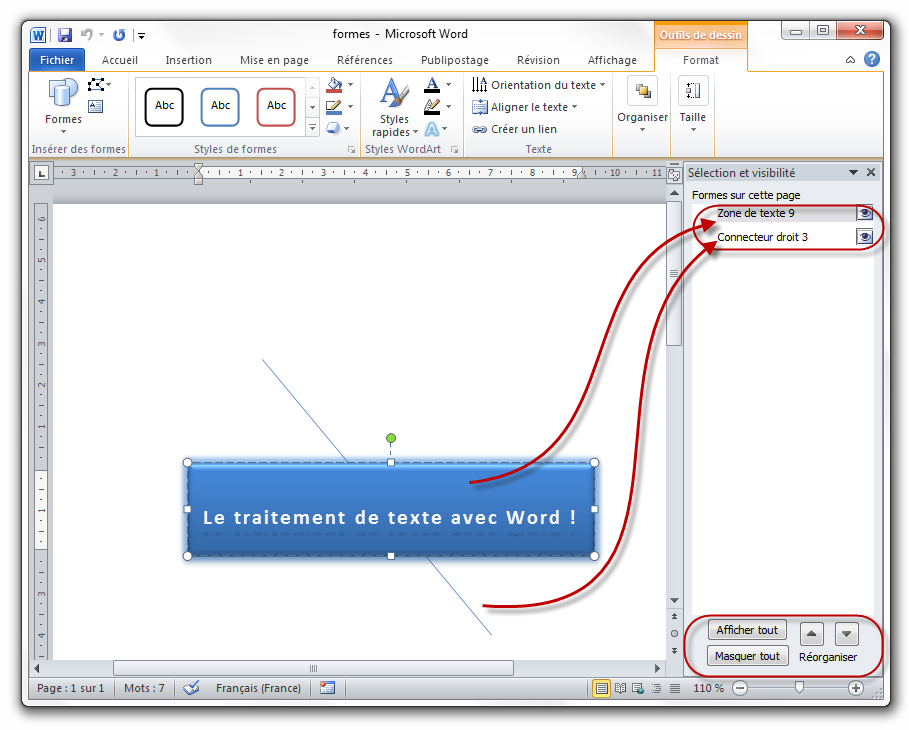Open the Formes shapes gallery
This screenshot has width=909, height=730.
click(63, 102)
